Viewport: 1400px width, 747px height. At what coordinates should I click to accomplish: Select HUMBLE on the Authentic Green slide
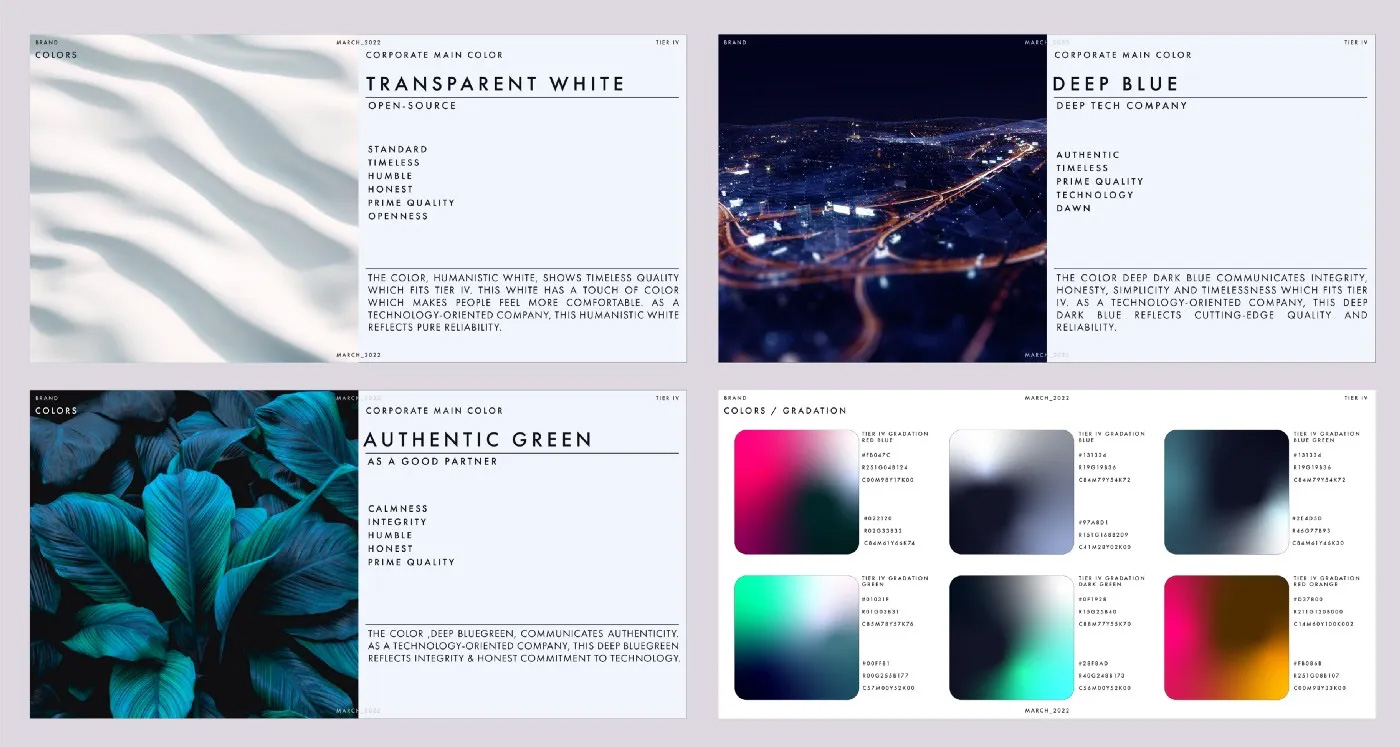pyautogui.click(x=390, y=535)
